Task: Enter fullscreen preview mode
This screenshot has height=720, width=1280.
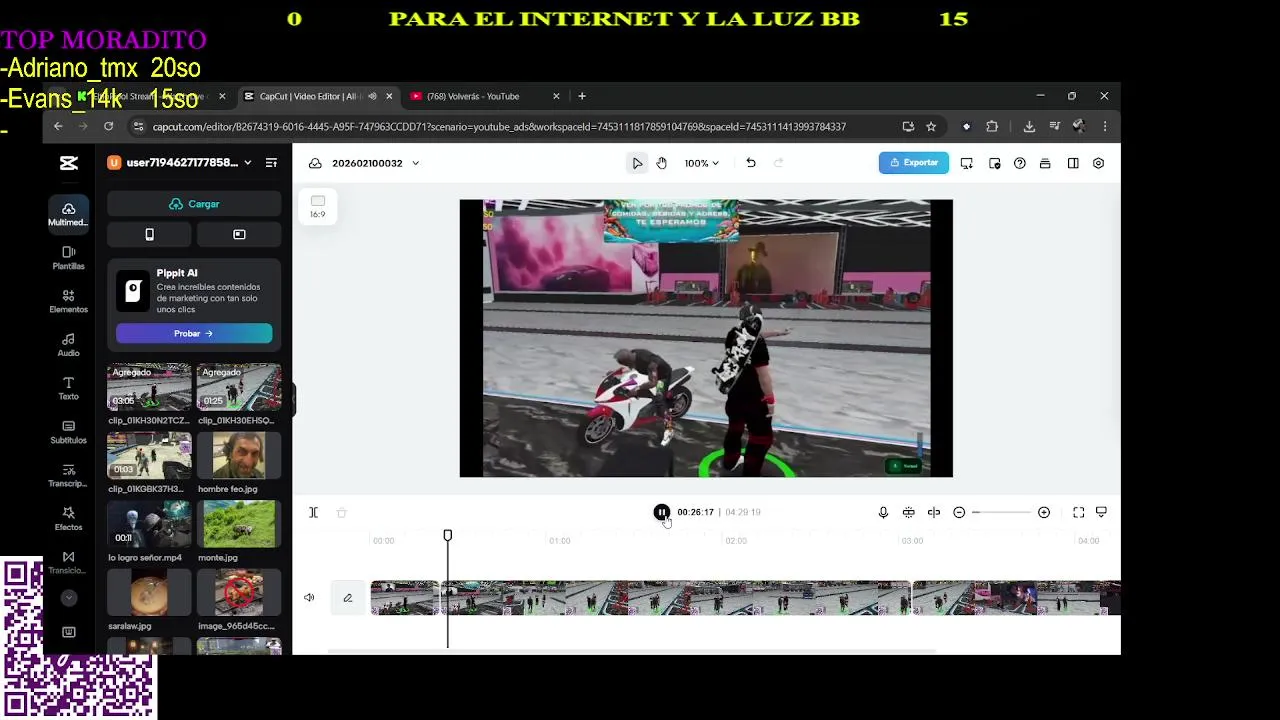Action: 1079,512
